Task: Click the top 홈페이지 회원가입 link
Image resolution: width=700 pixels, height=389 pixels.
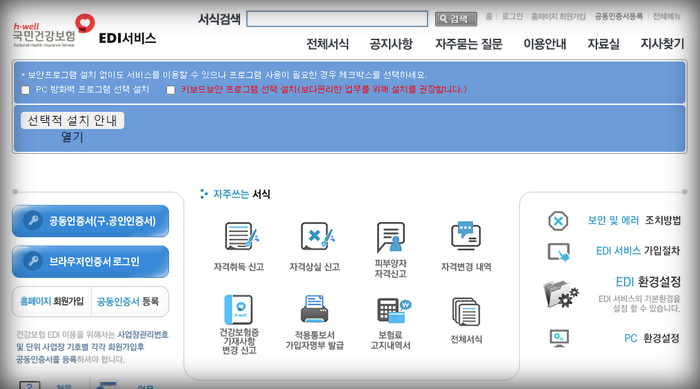Action: [558, 17]
